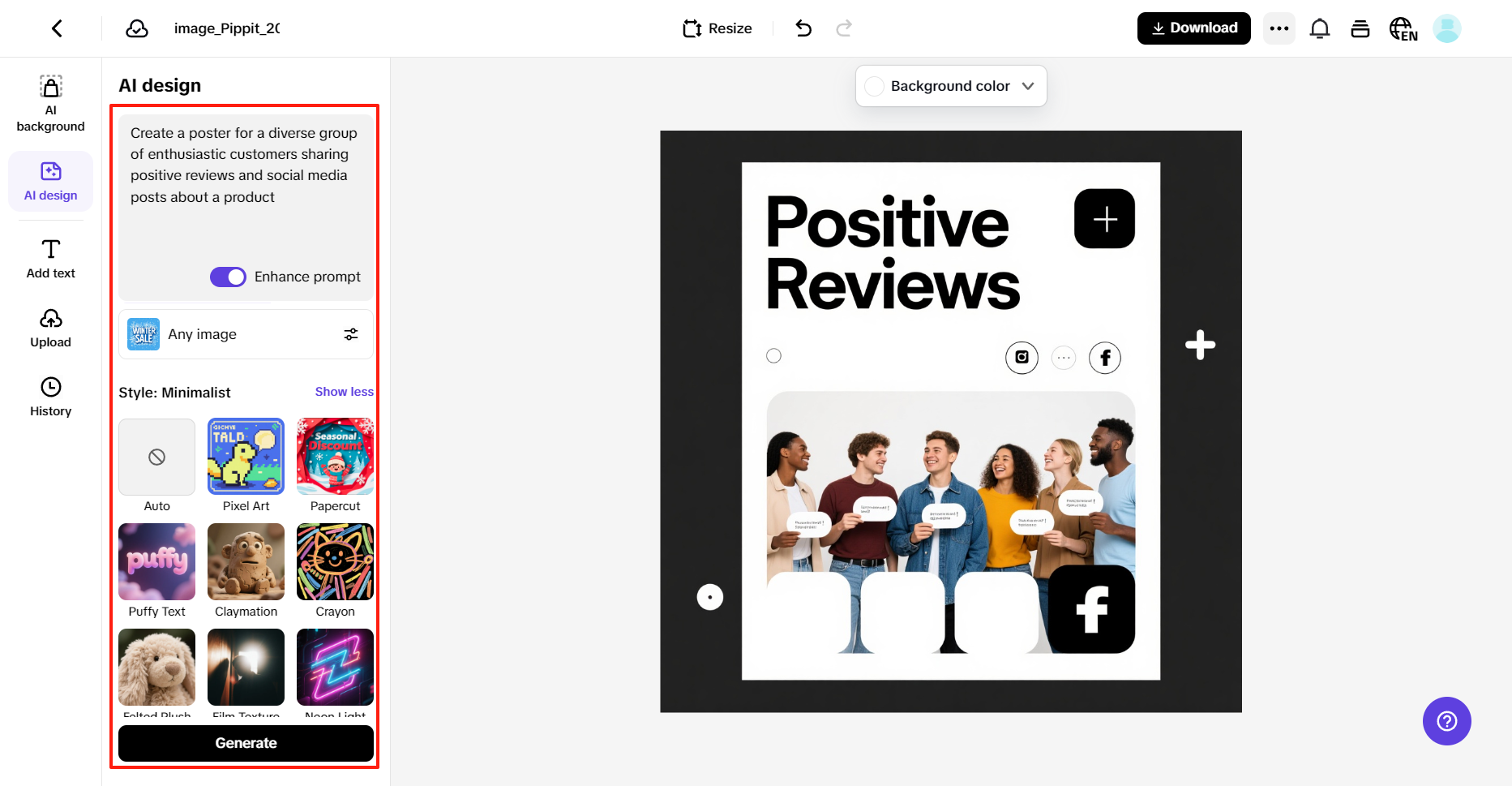The image size is (1512, 786).
Task: Click the Background color swatch circle
Action: [x=875, y=86]
